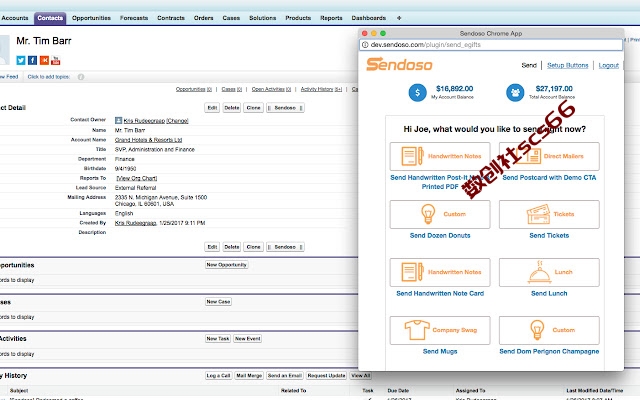Select the Tickets card

(549, 214)
